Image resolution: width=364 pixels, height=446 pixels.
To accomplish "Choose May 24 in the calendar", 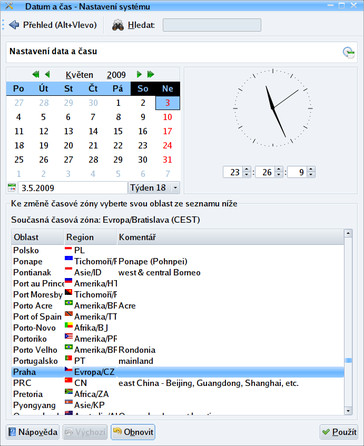I will pyautogui.click(x=167, y=146).
